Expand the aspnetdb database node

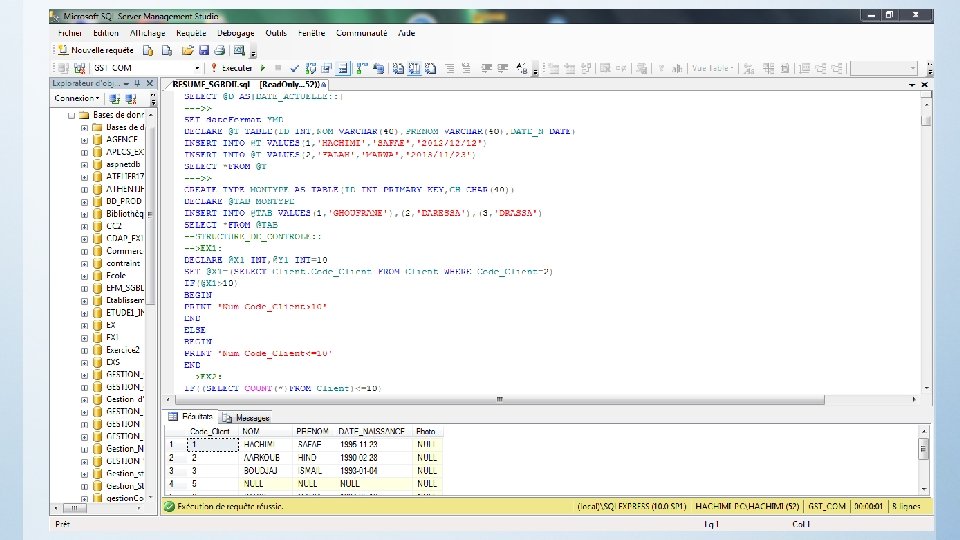tap(85, 163)
